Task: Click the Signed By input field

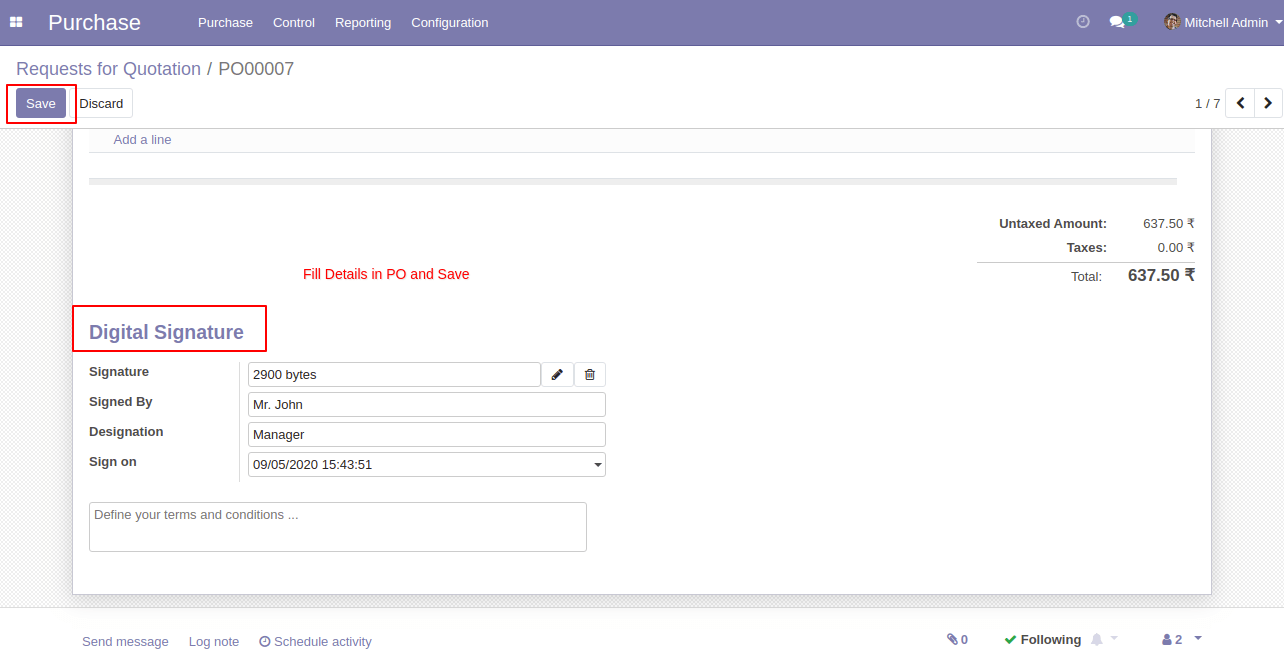Action: pos(426,404)
